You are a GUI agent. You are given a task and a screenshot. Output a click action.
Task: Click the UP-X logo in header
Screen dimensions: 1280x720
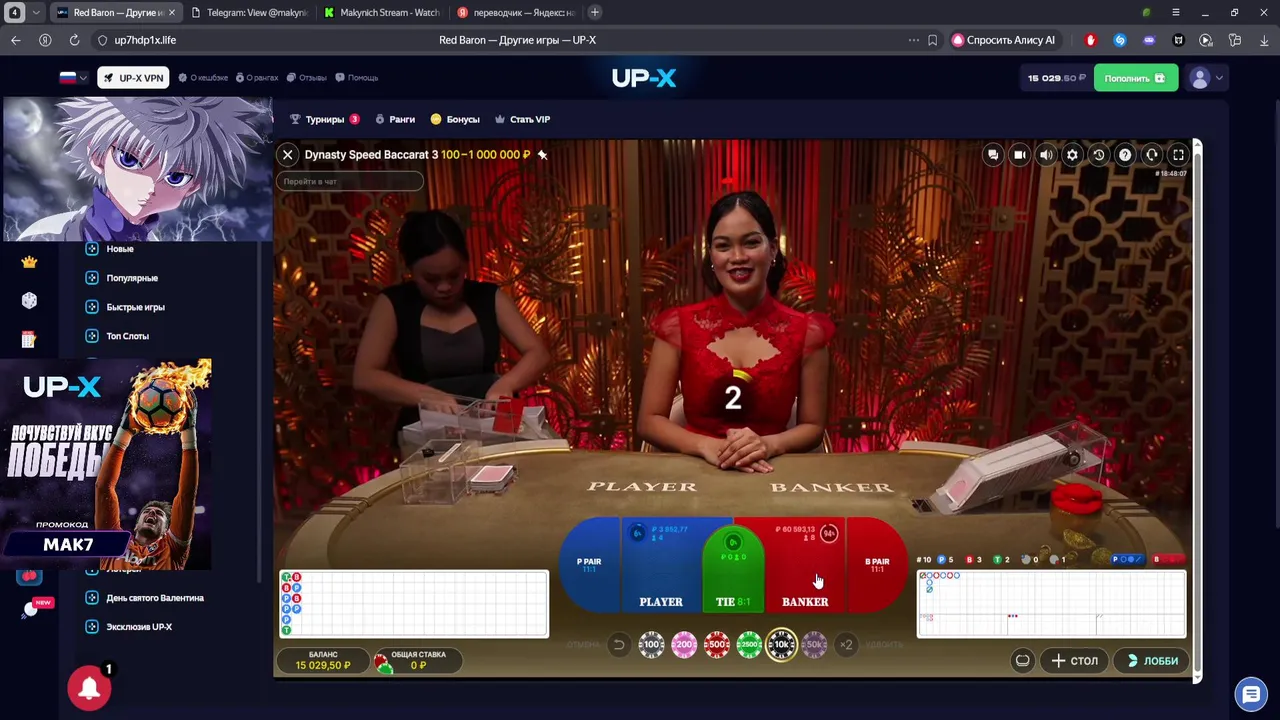point(644,78)
